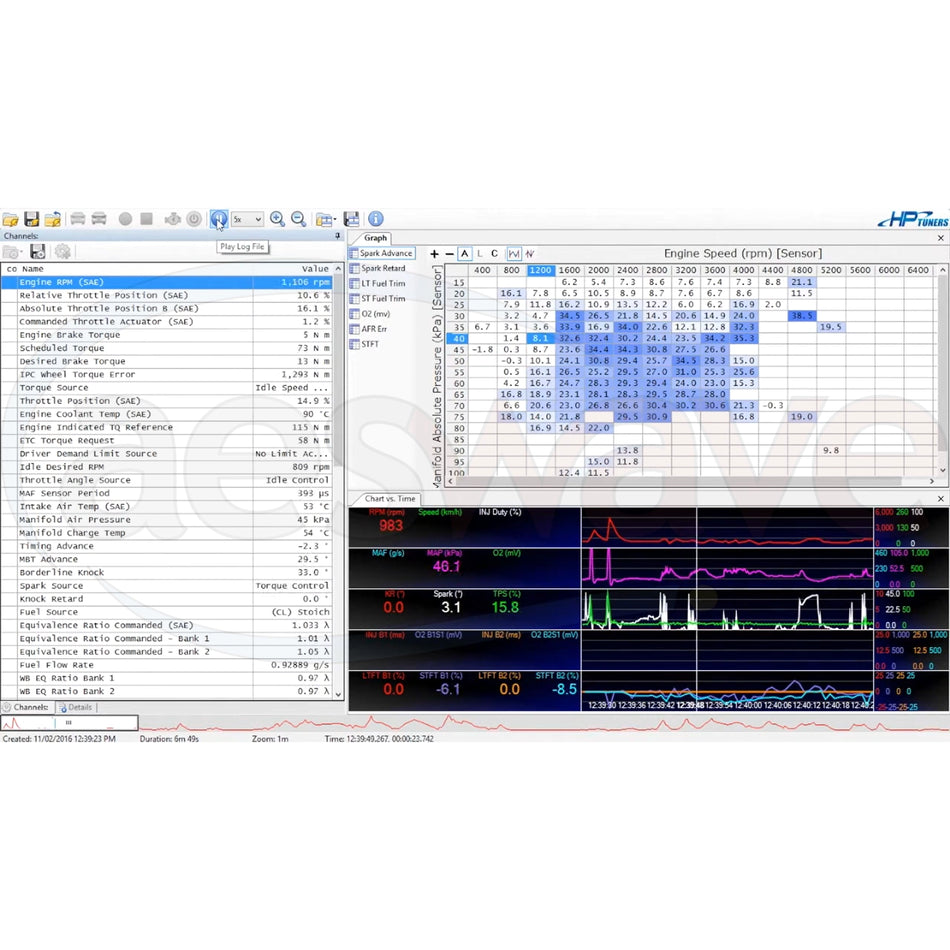Image resolution: width=950 pixels, height=950 pixels.
Task: Click the Stop playback toolbar icon
Action: tap(145, 218)
